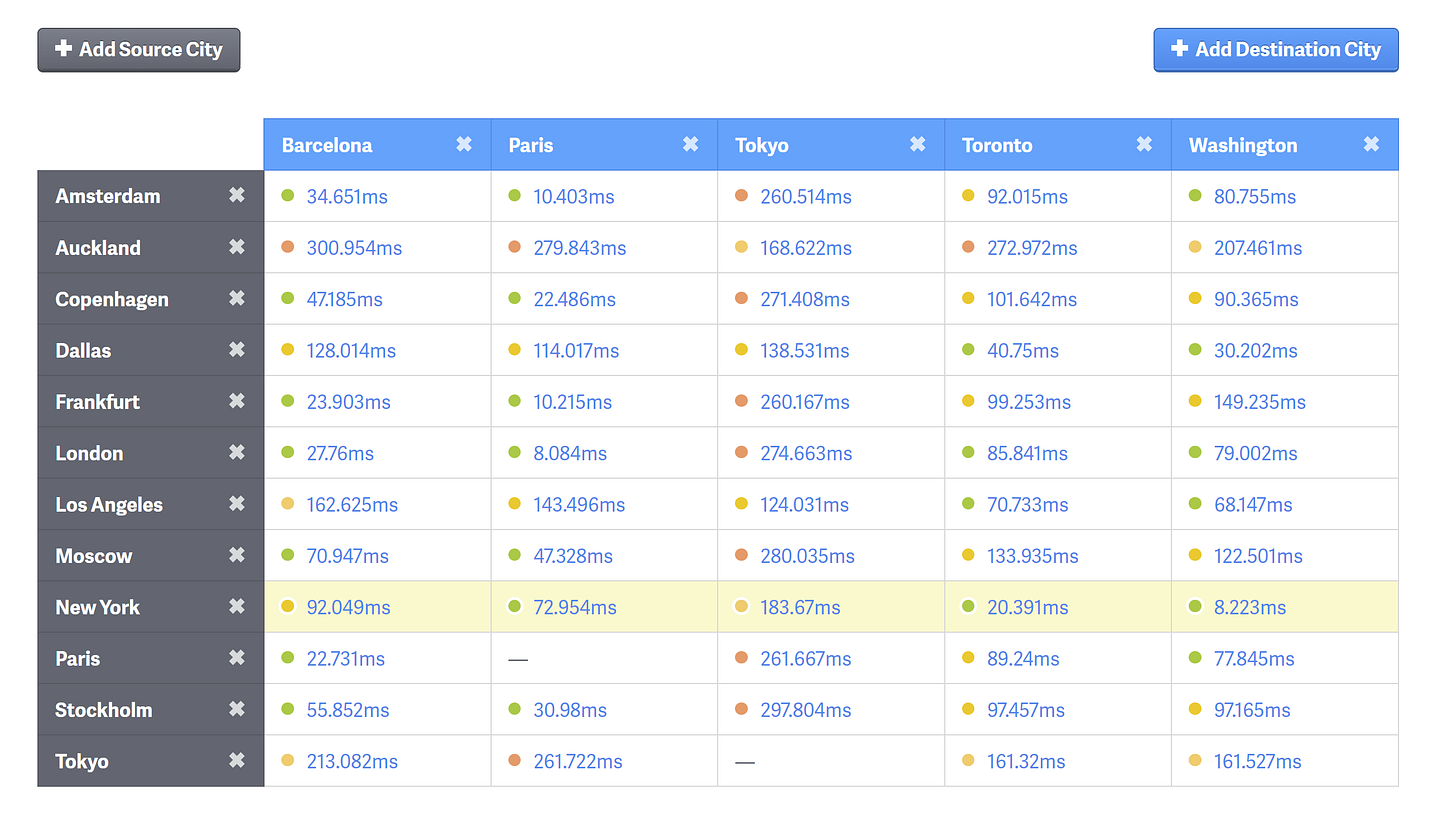Image resolution: width=1456 pixels, height=814 pixels.
Task: Remove the Tokyo source row
Action: coord(237,761)
